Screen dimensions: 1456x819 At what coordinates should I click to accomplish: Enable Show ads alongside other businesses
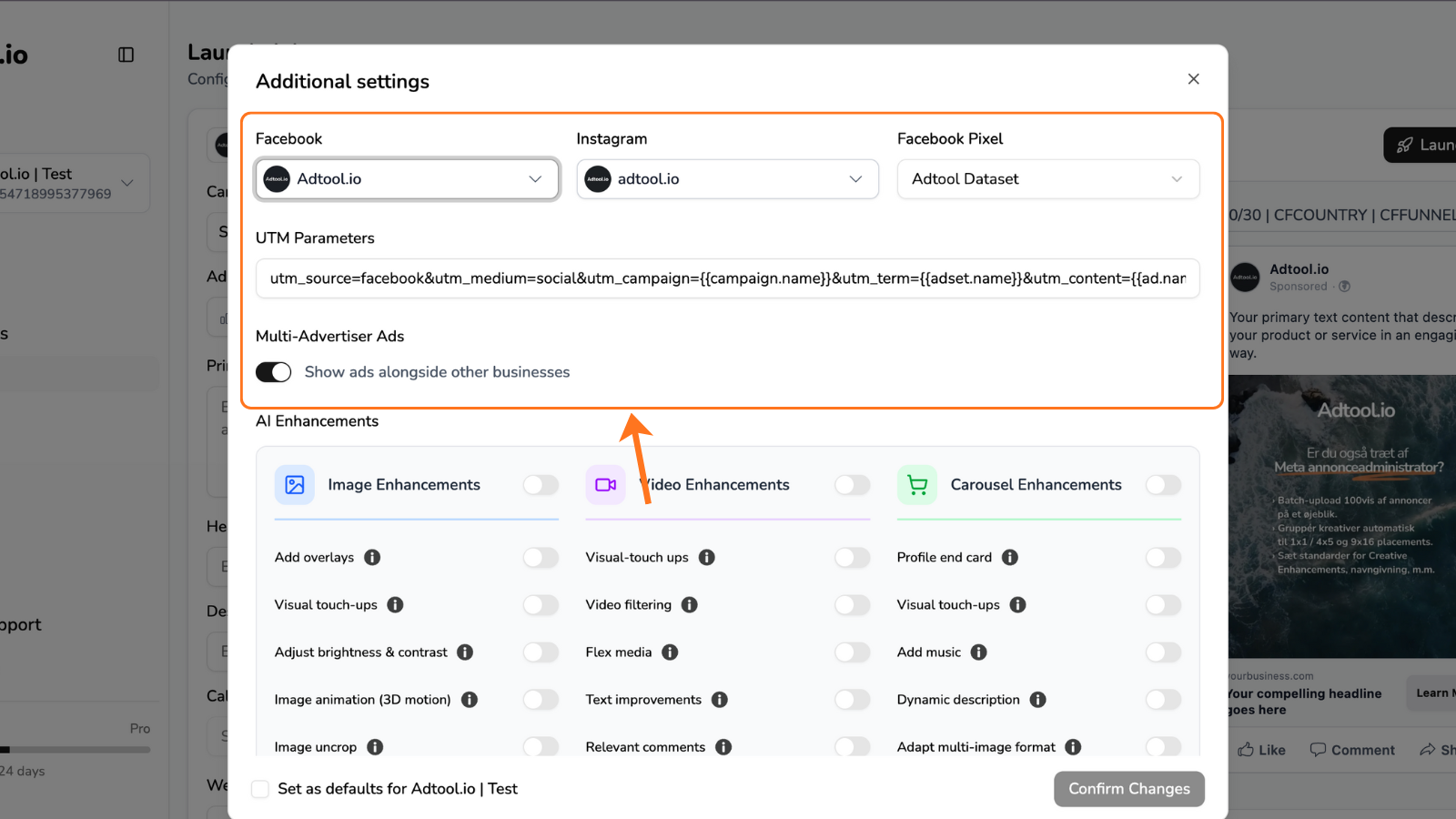coord(273,371)
